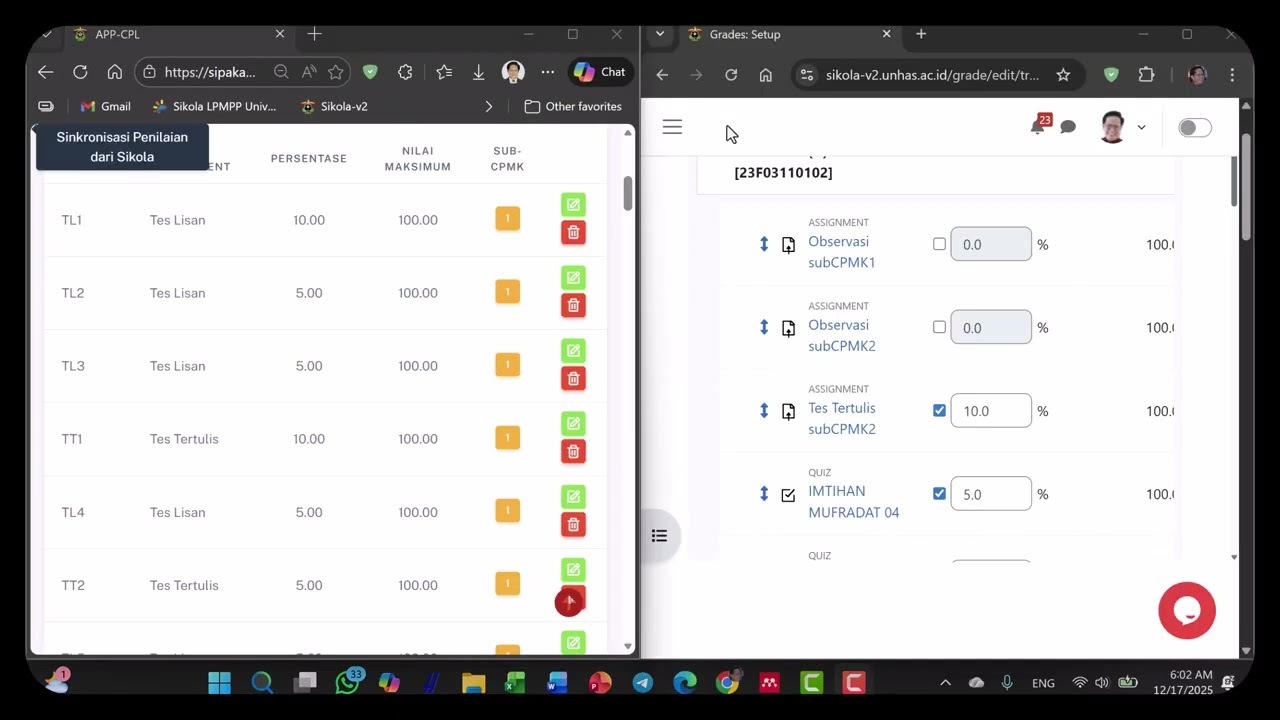Click the Copilot Chat button in Edge
Viewport: 1280px width, 720px height.
pos(600,72)
